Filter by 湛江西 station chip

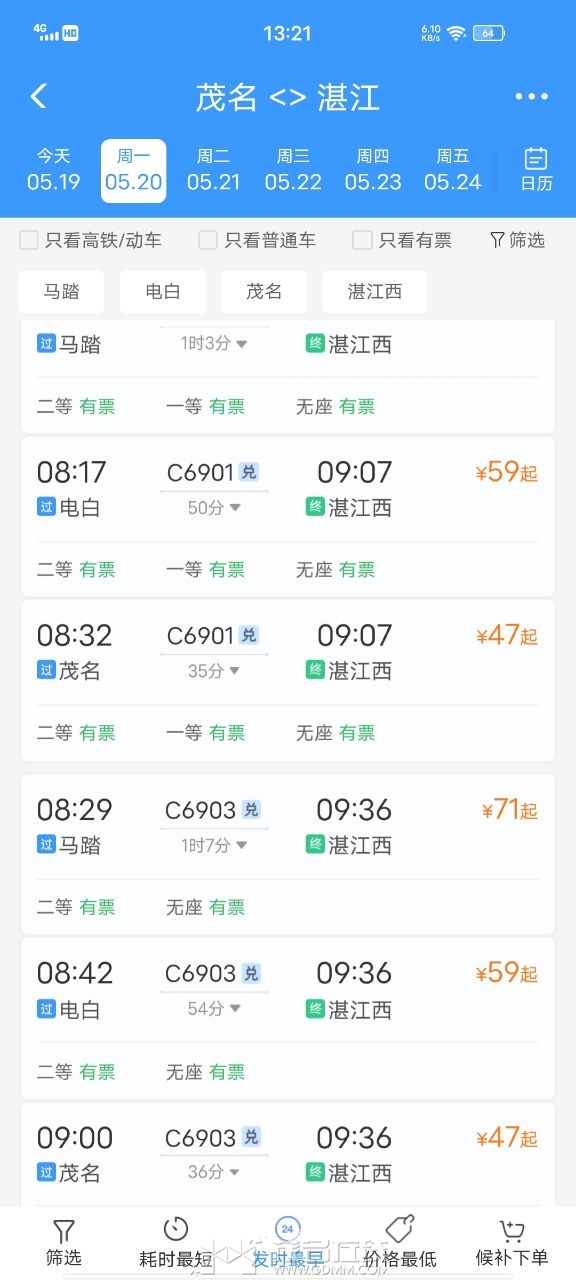[x=375, y=292]
